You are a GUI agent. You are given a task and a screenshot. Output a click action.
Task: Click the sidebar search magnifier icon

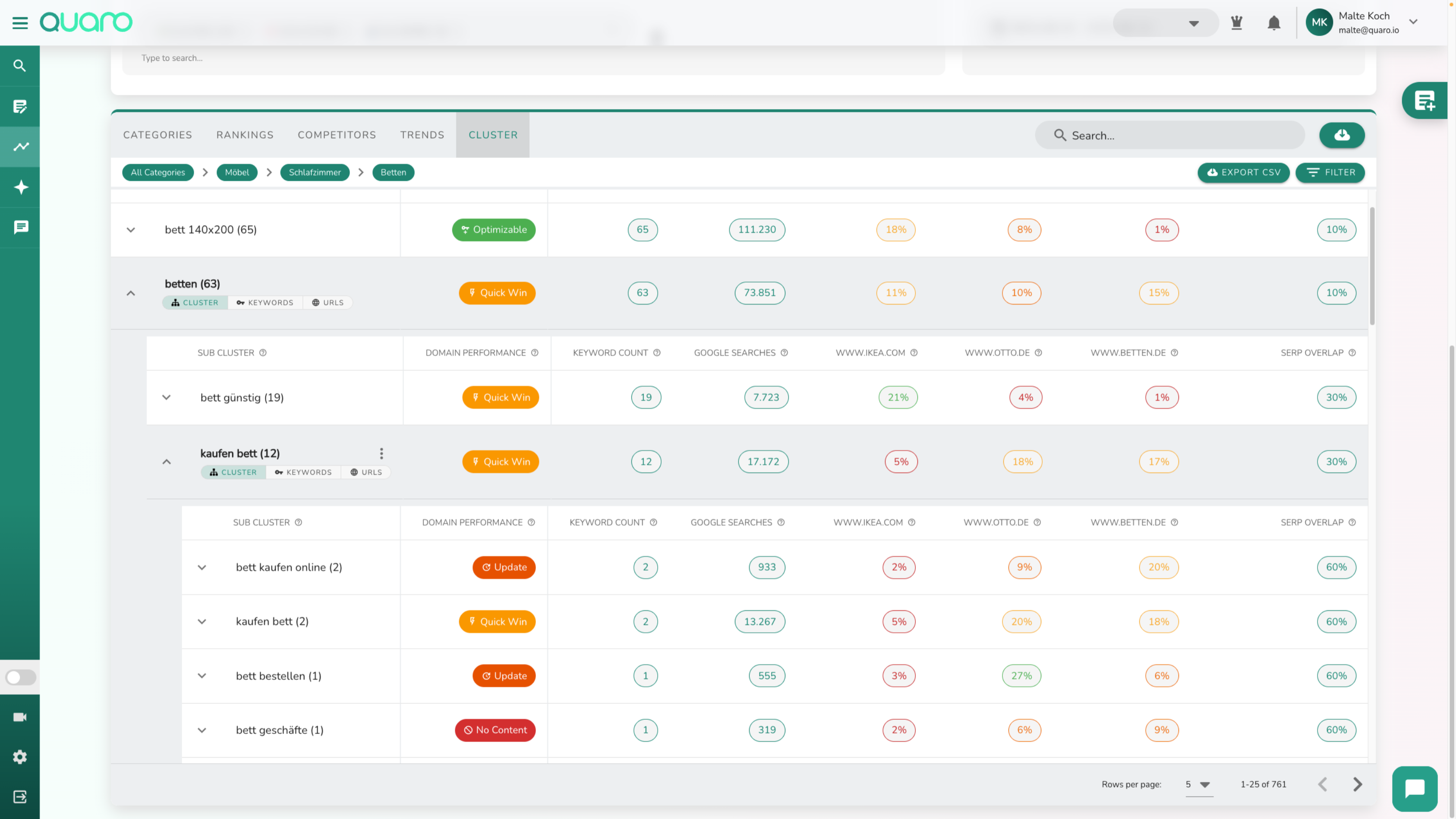20,66
